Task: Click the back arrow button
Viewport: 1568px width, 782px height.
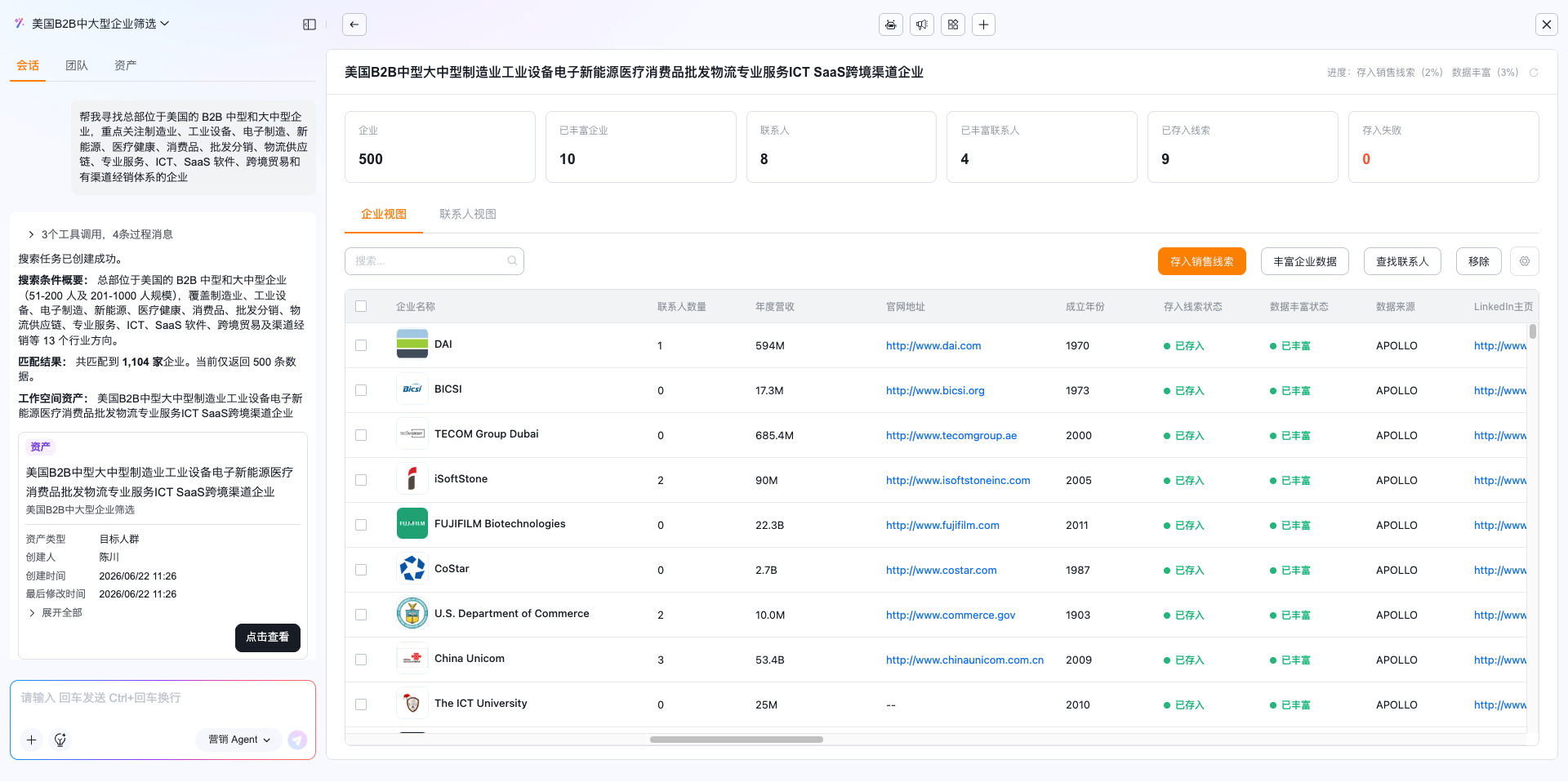Action: (354, 24)
